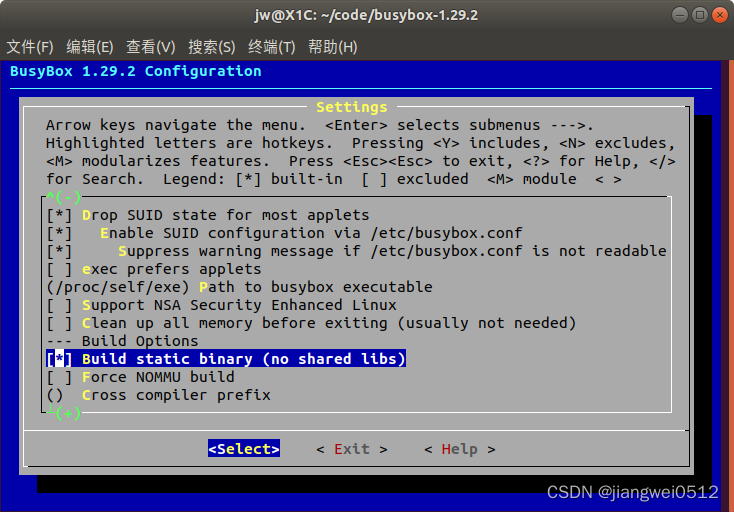Toggle Enable SUID configuration via /etc/busybox.conf
The width and height of the screenshot is (734, 512).
(284, 233)
